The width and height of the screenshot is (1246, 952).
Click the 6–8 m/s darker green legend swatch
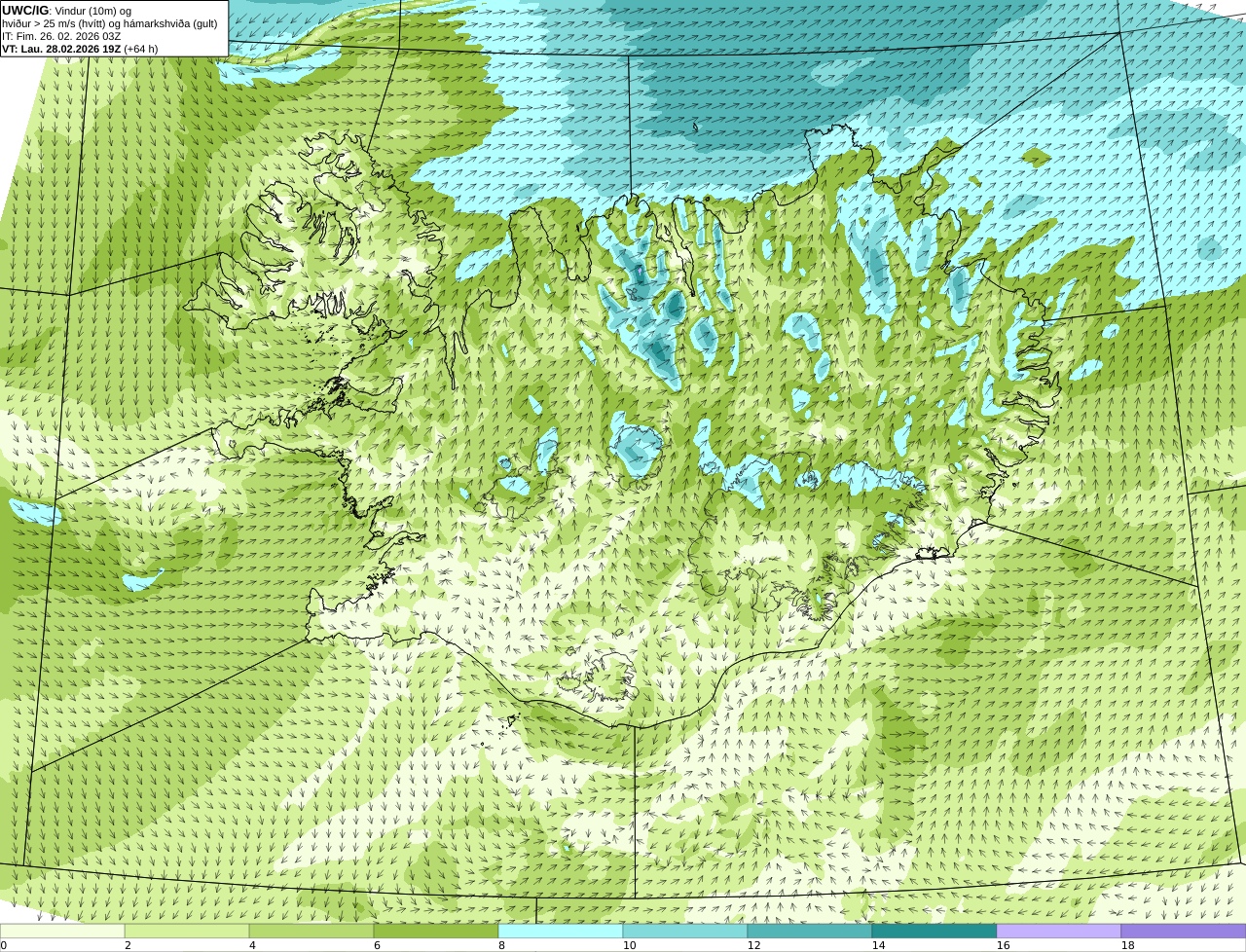pyautogui.click(x=436, y=932)
